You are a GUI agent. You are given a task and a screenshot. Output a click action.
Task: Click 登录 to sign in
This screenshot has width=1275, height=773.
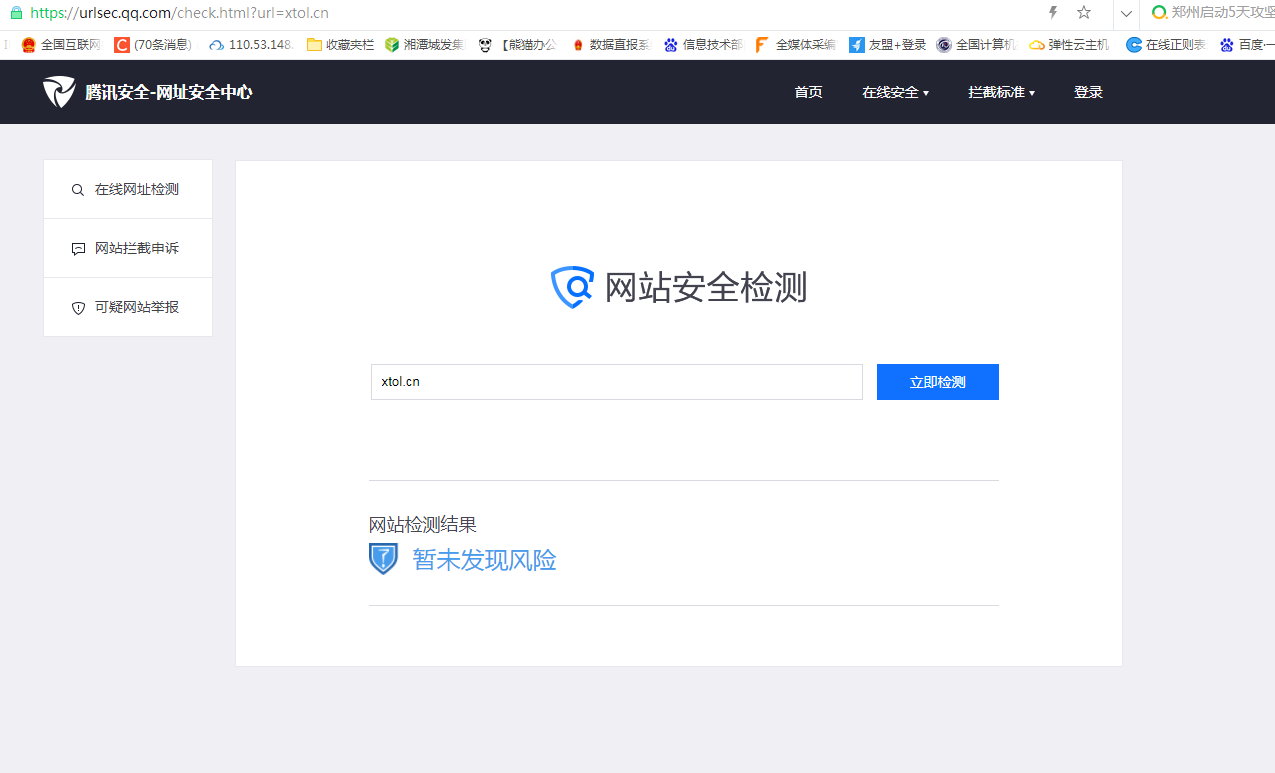point(1088,92)
